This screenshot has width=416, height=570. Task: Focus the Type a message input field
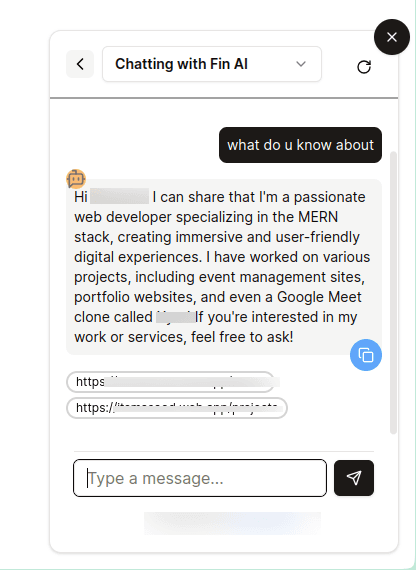coord(200,478)
